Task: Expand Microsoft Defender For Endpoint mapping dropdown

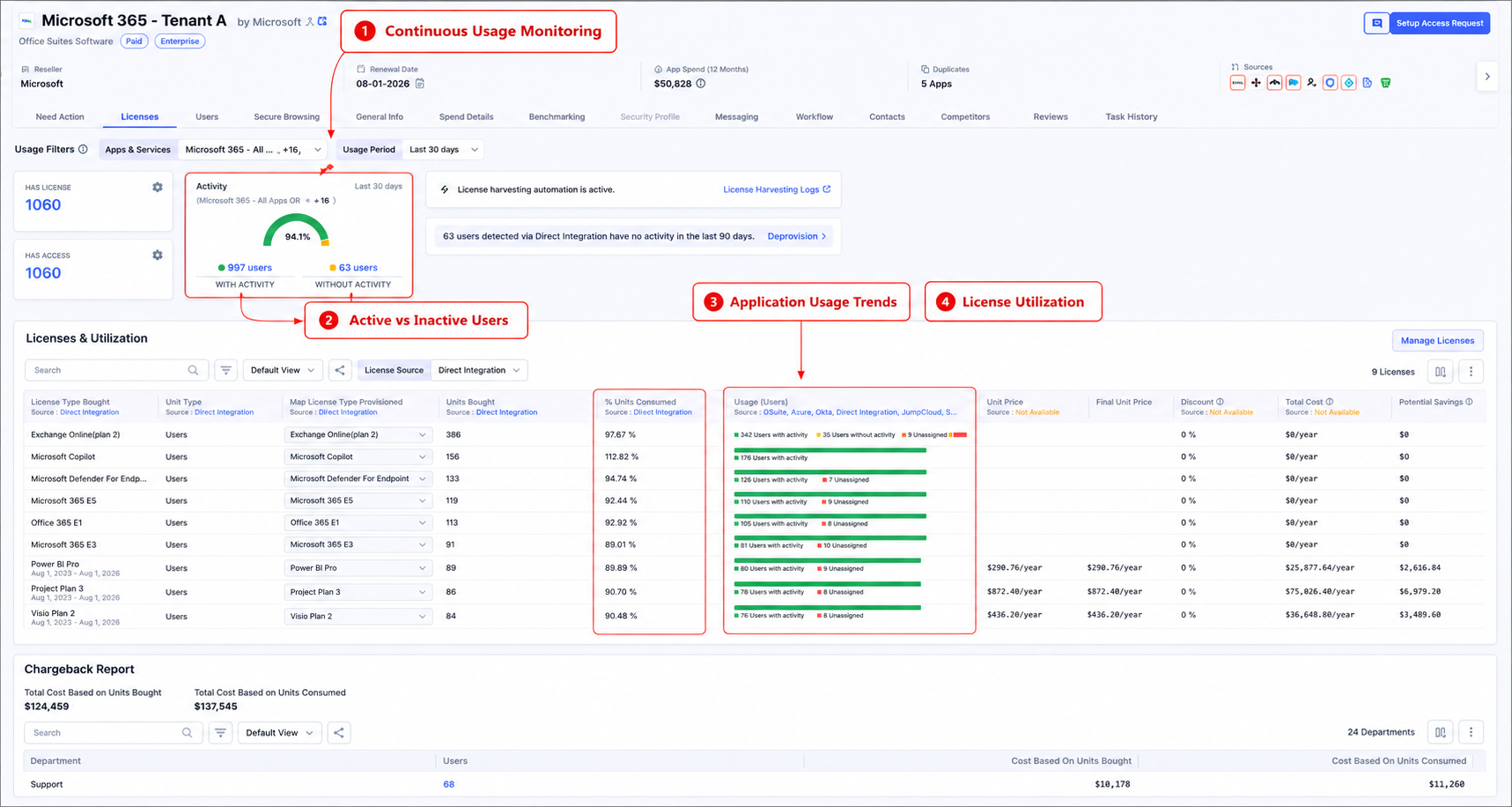Action: tap(358, 478)
